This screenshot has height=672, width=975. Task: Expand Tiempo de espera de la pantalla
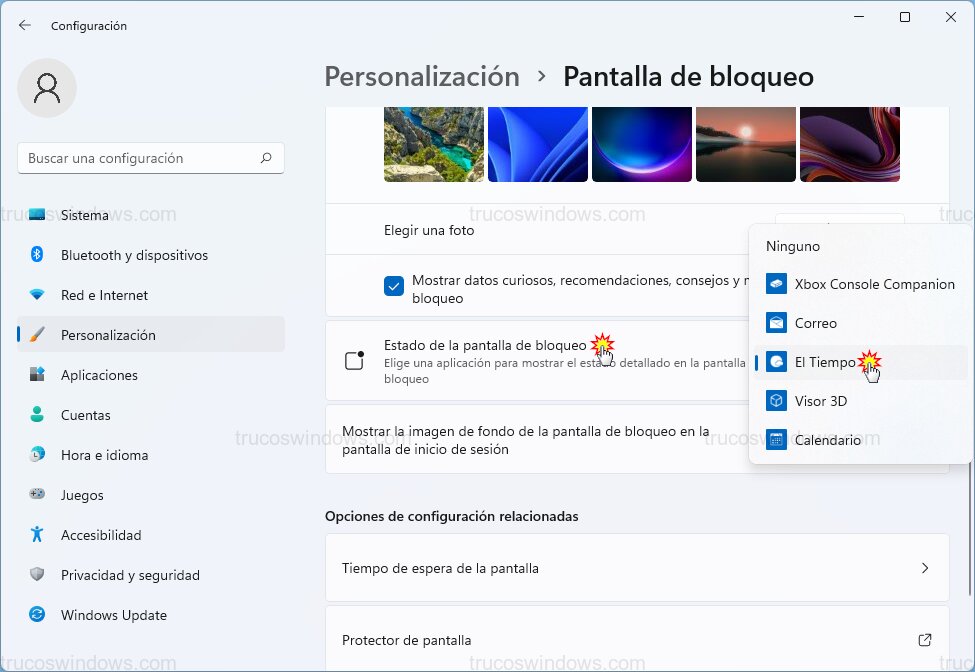point(637,568)
